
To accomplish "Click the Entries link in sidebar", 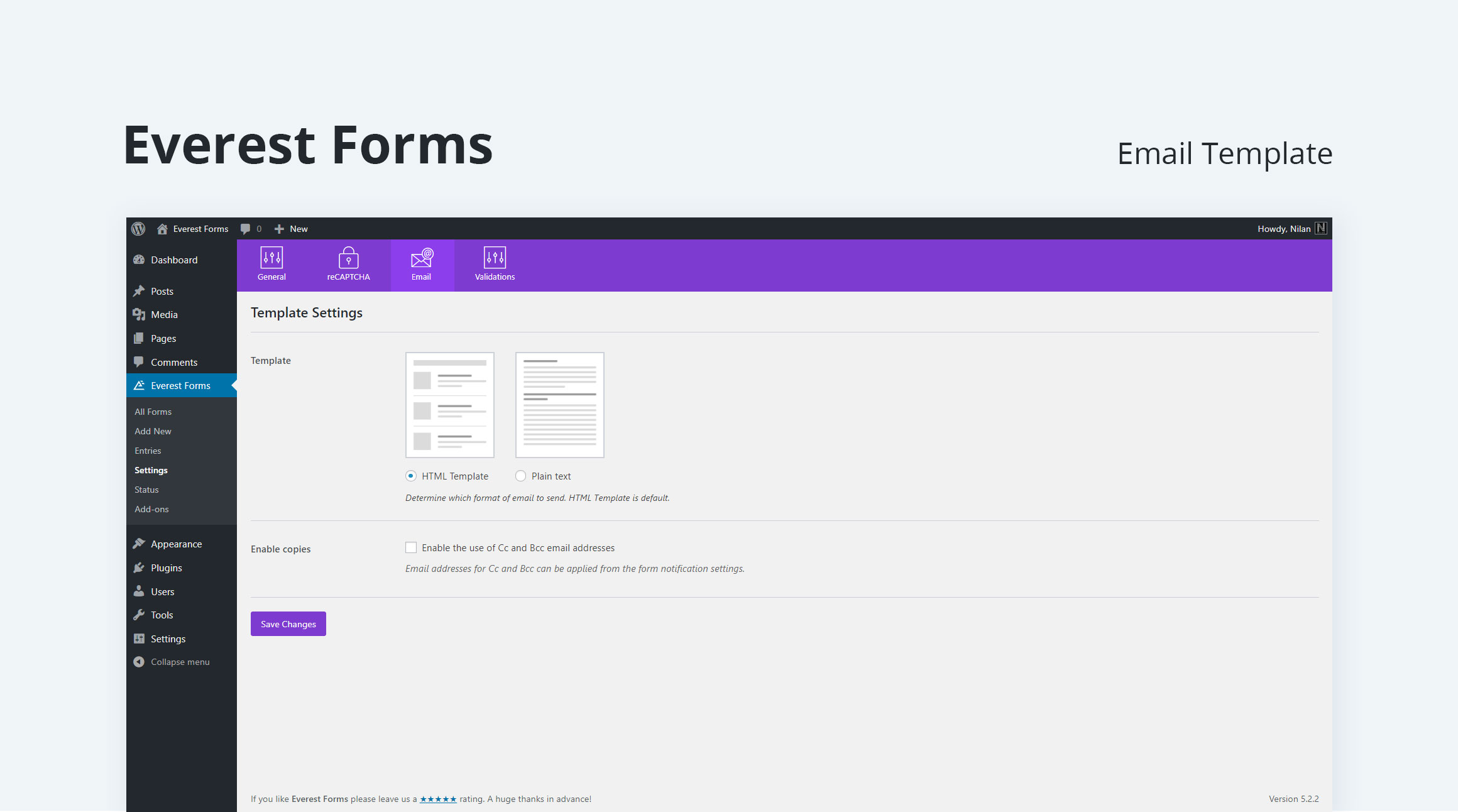I will tap(148, 450).
